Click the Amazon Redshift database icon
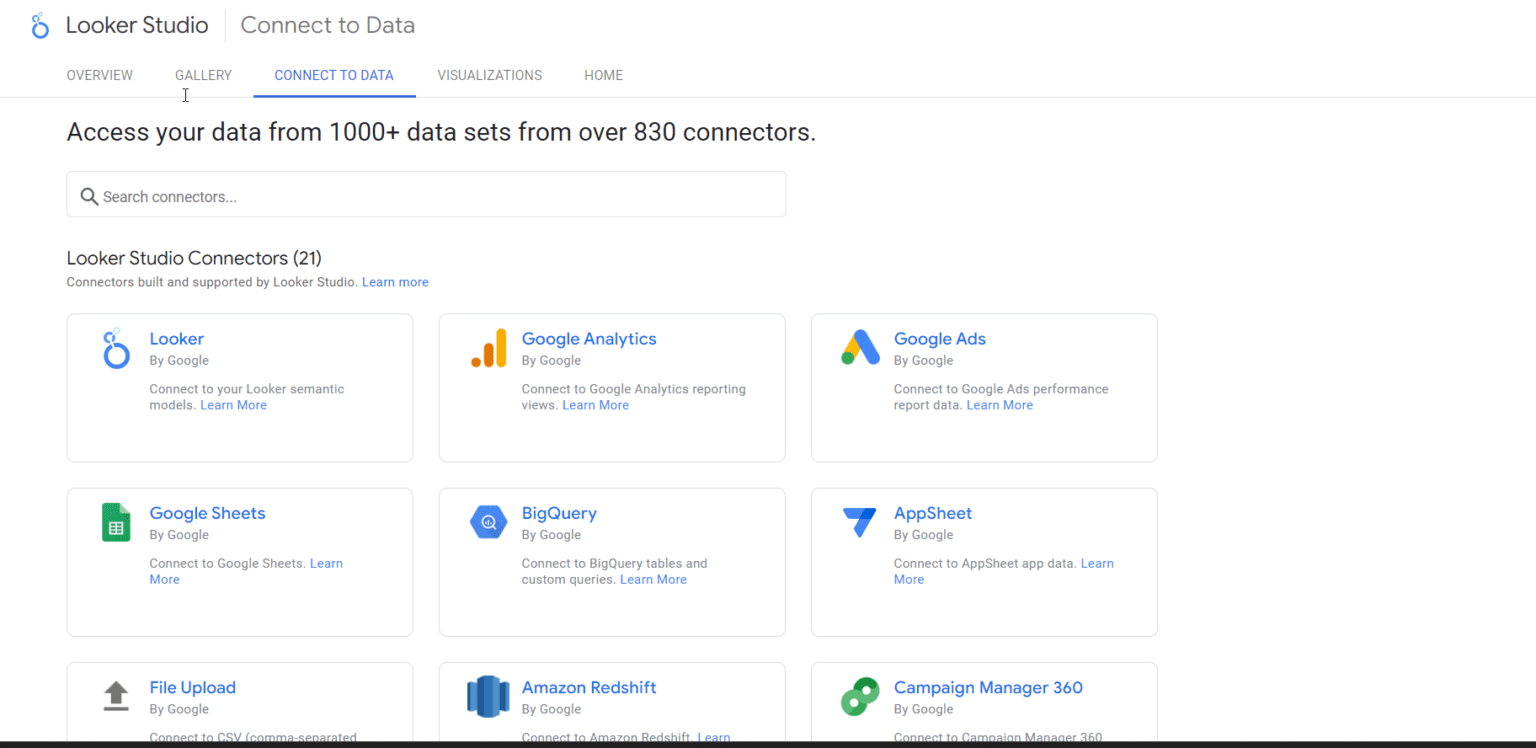 (x=487, y=696)
